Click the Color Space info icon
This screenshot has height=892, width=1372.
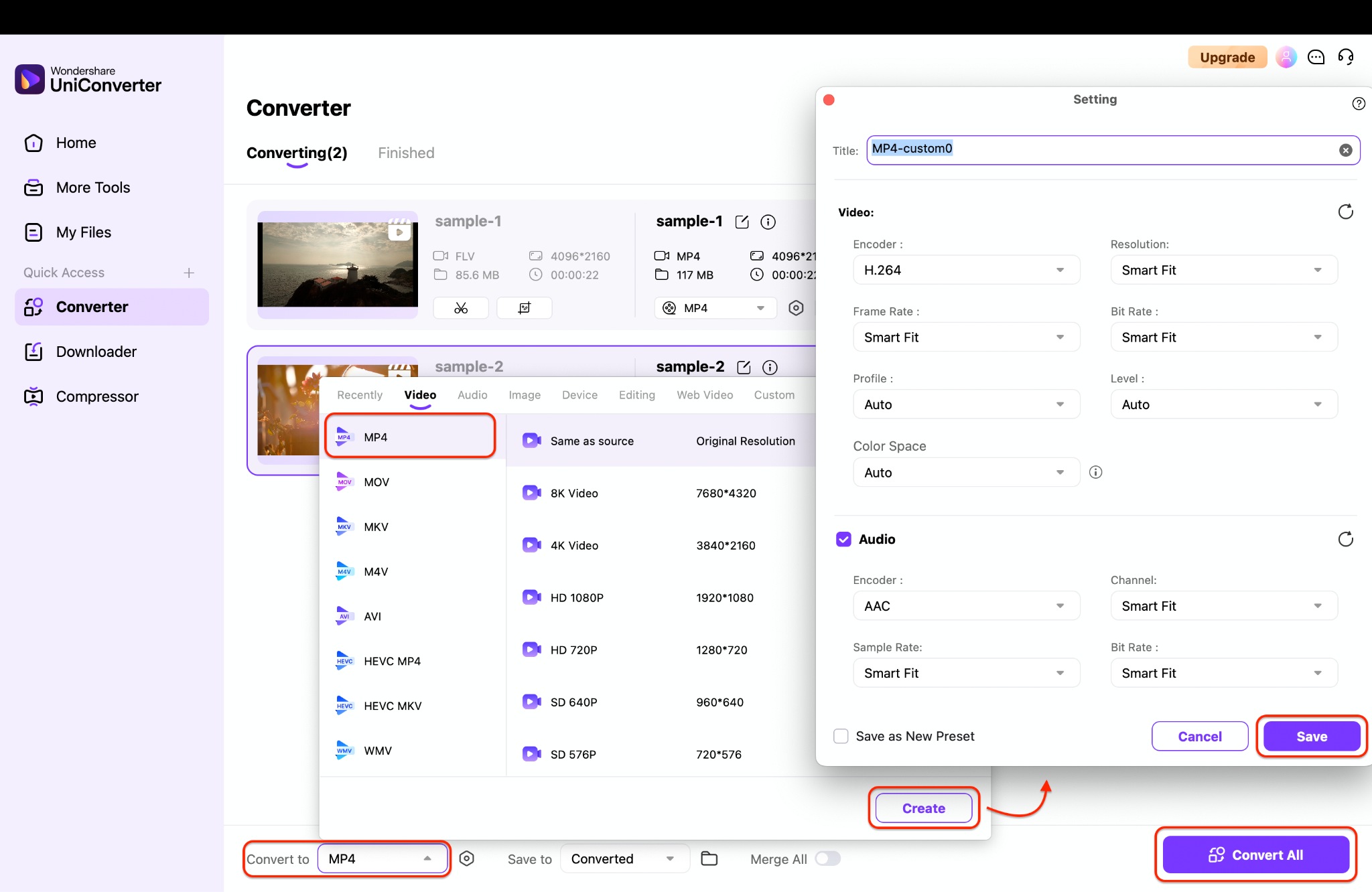click(x=1096, y=473)
